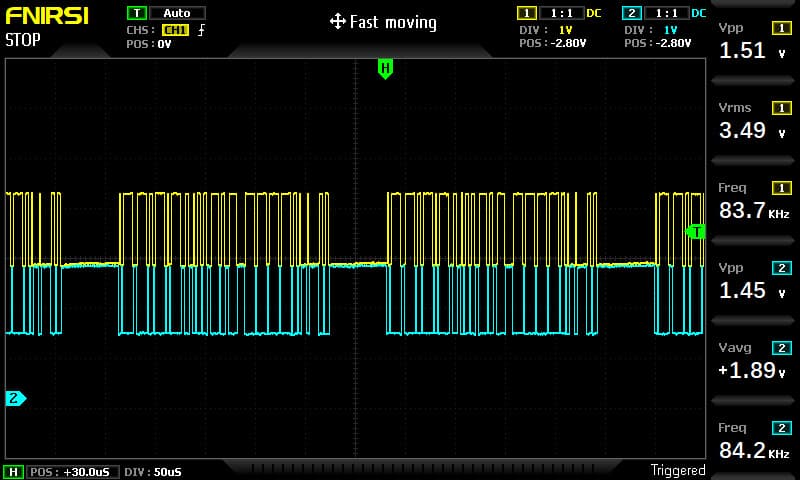Click channel 2 POS value -2.80V
800x480 pixels.
[673, 43]
